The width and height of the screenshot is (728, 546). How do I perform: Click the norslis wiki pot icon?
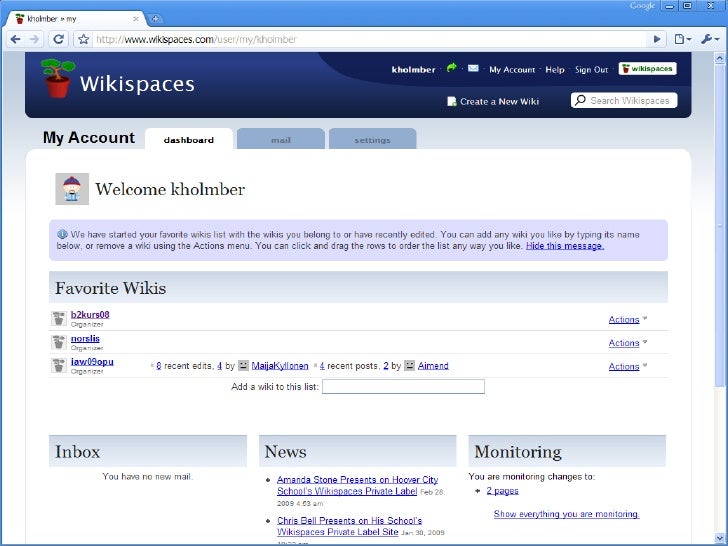(x=59, y=342)
